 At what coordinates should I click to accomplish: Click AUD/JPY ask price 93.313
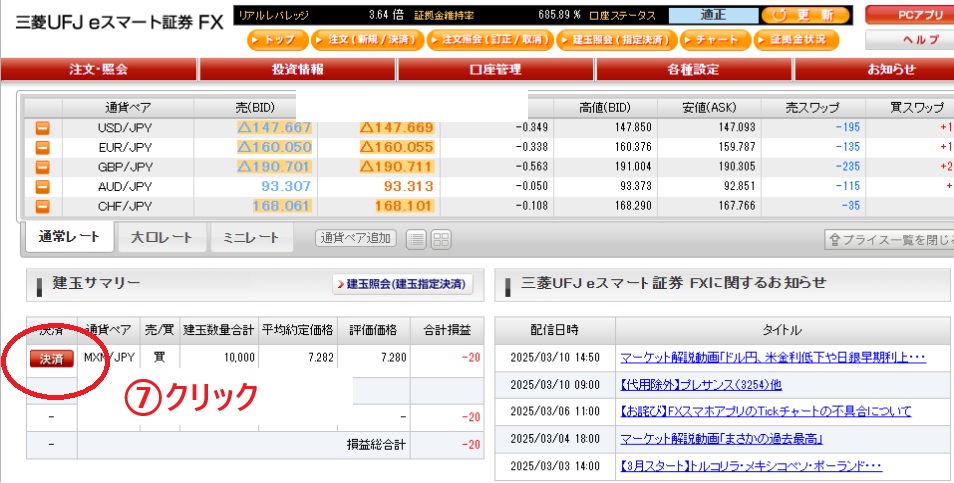[x=408, y=186]
